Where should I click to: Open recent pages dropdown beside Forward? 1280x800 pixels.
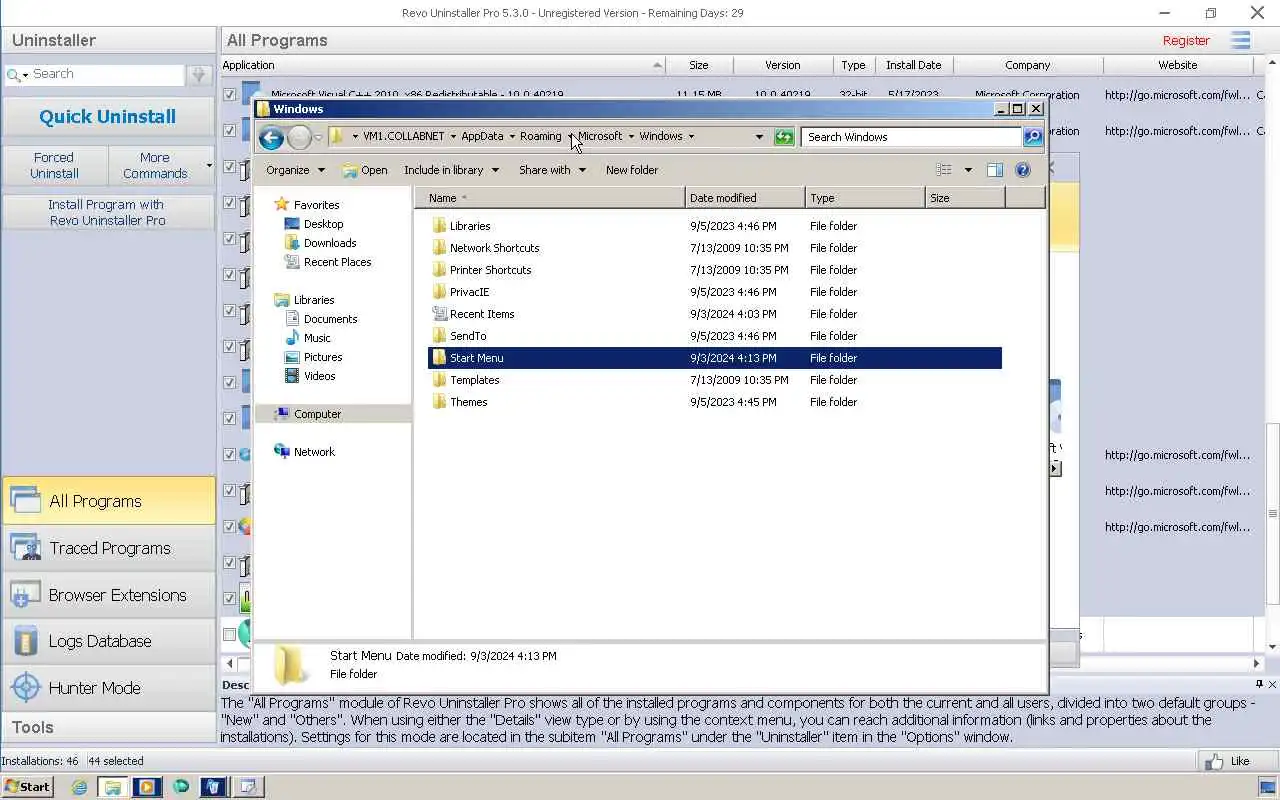point(319,137)
